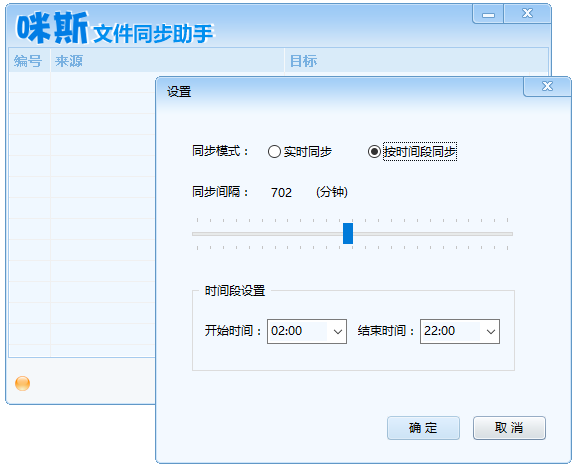This screenshot has height=471, width=578.
Task: Click the 22:00 end time combo box
Action: [x=460, y=331]
